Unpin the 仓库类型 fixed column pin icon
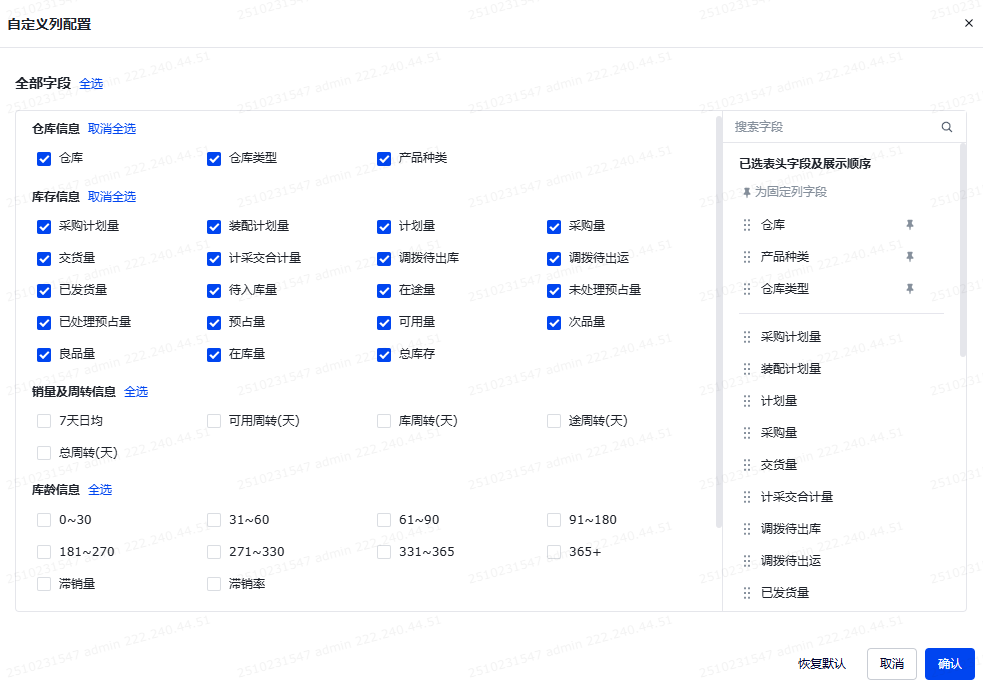 (910, 288)
